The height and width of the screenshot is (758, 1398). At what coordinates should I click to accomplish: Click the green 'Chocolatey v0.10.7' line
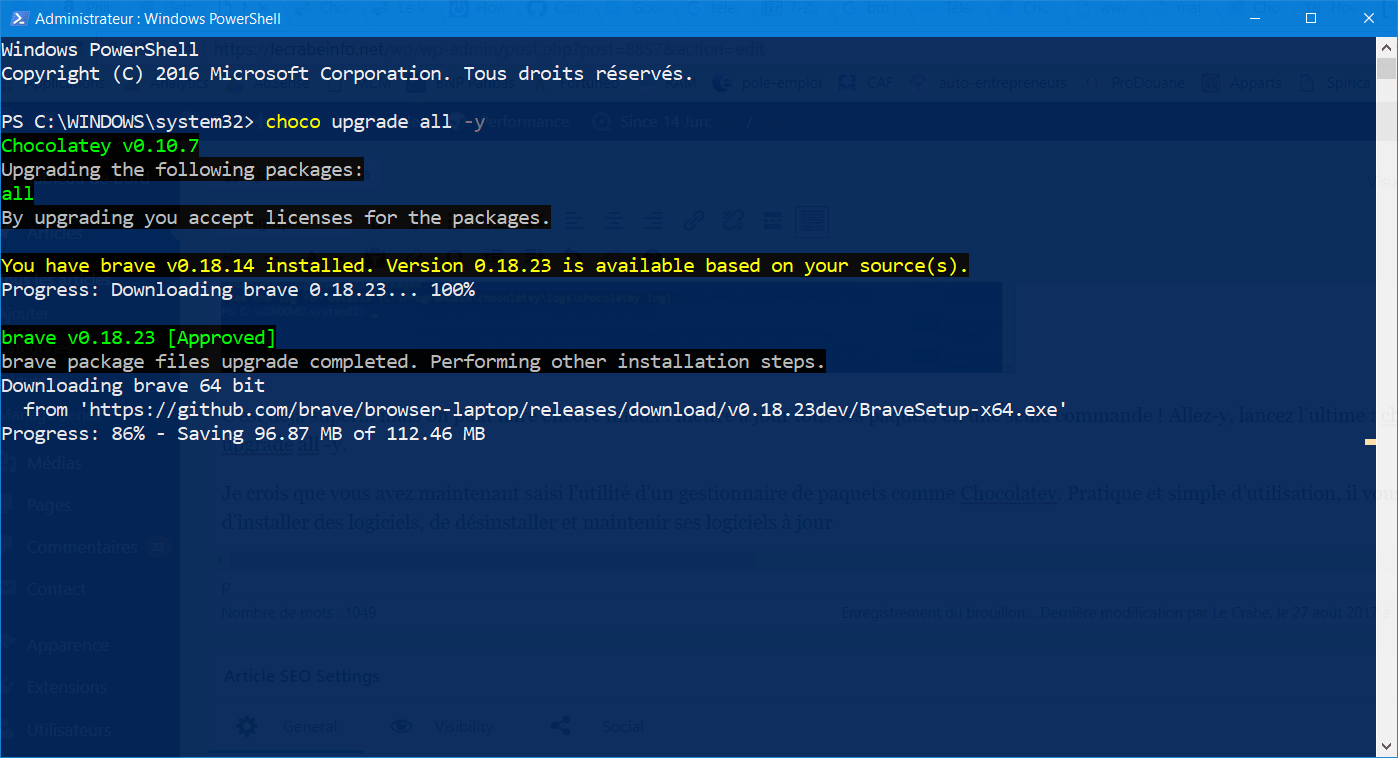click(100, 146)
